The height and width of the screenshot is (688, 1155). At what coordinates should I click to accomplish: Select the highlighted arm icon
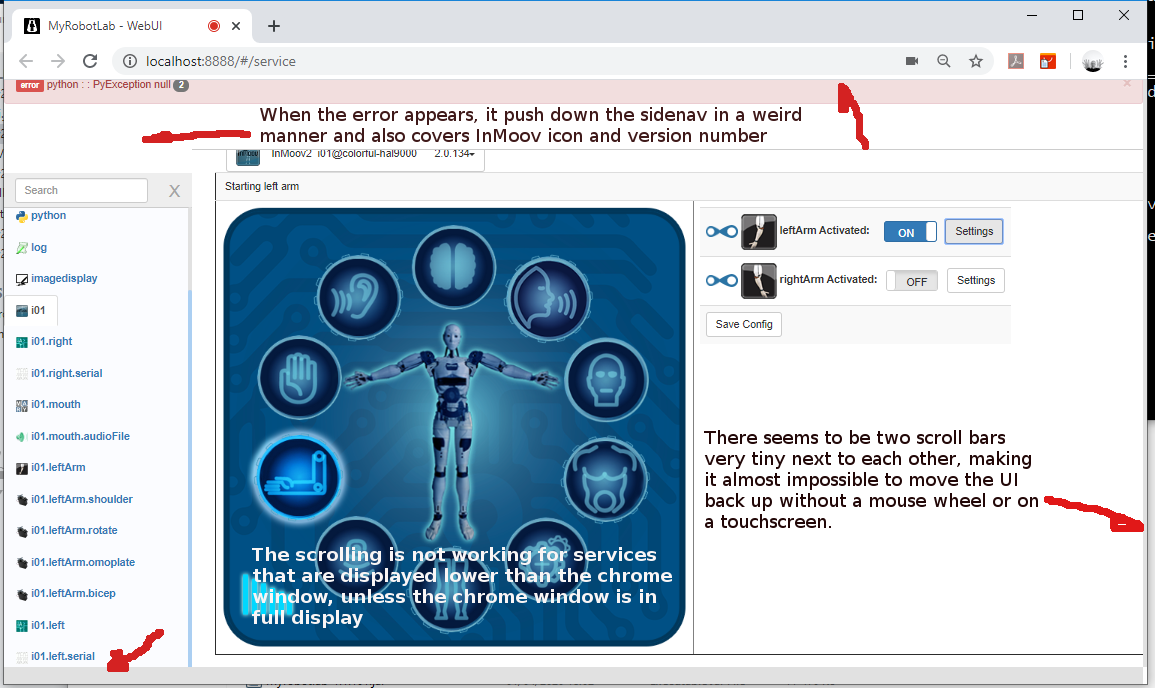[x=298, y=477]
